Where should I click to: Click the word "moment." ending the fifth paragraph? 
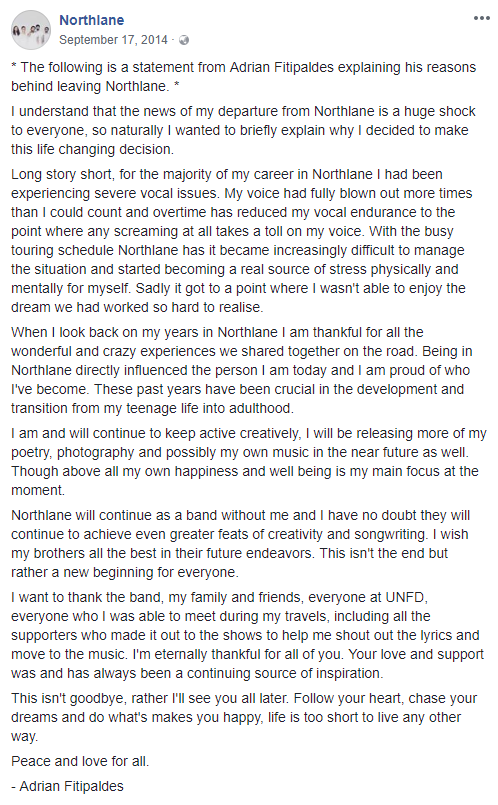point(38,490)
